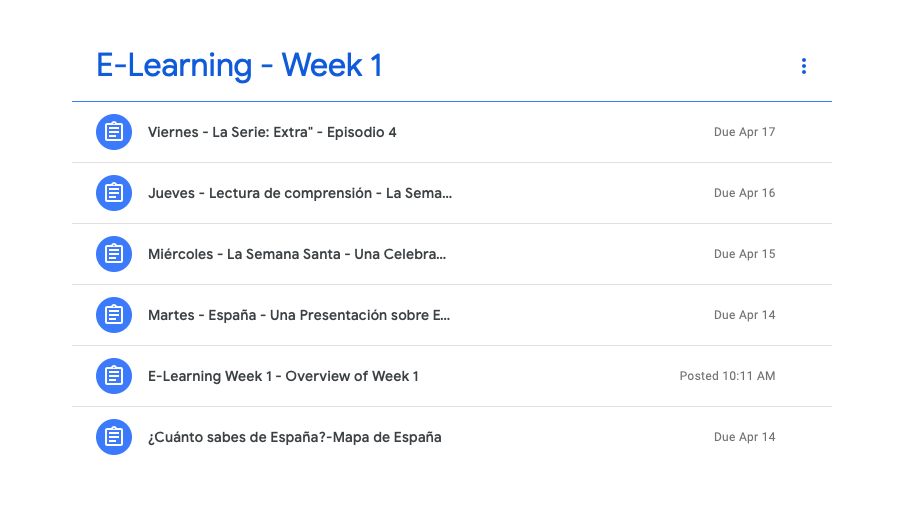This screenshot has width=914, height=506.
Task: Click Due Apr 14 on the Mapa de España row
Action: pyautogui.click(x=744, y=437)
